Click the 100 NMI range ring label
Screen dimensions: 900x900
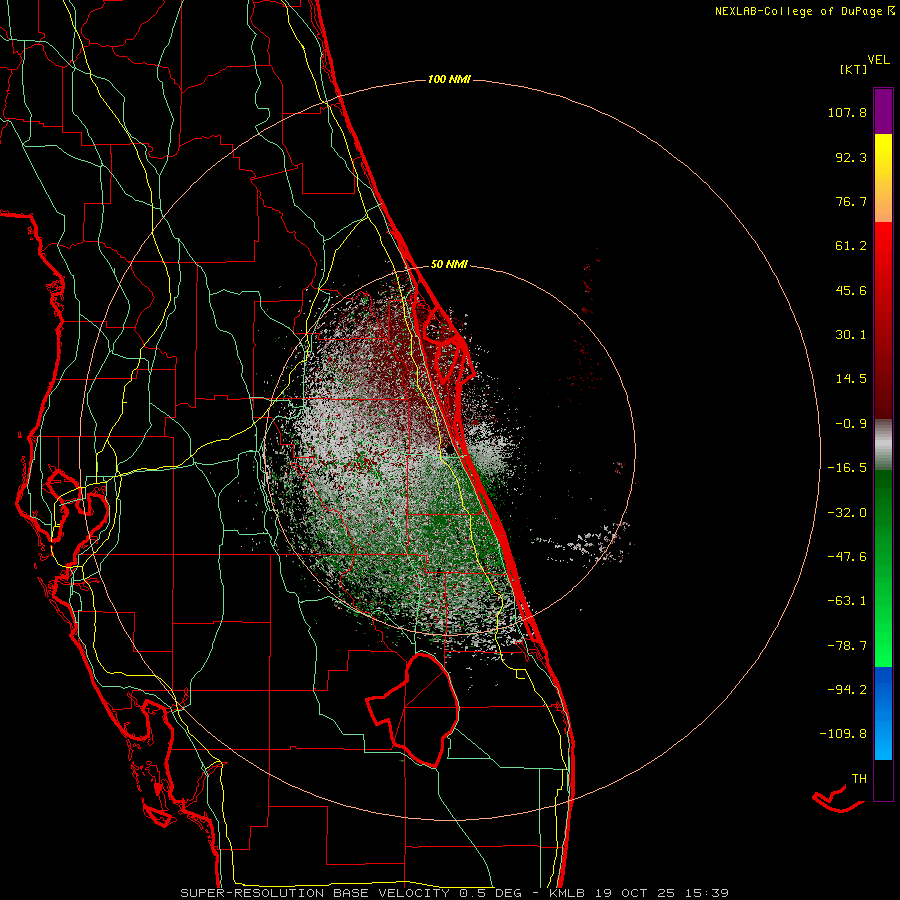coord(449,79)
